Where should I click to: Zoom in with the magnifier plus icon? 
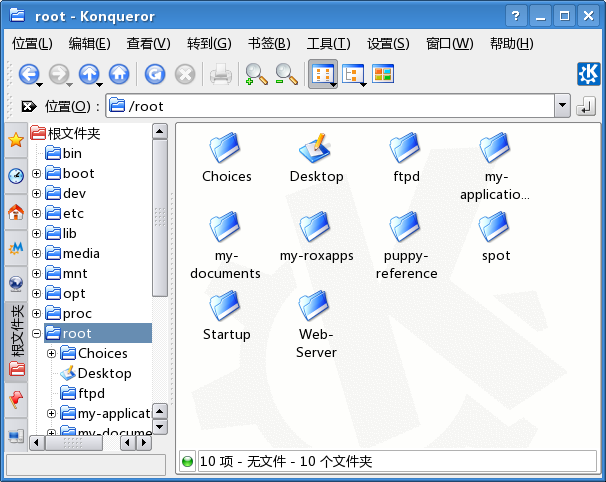[256, 74]
